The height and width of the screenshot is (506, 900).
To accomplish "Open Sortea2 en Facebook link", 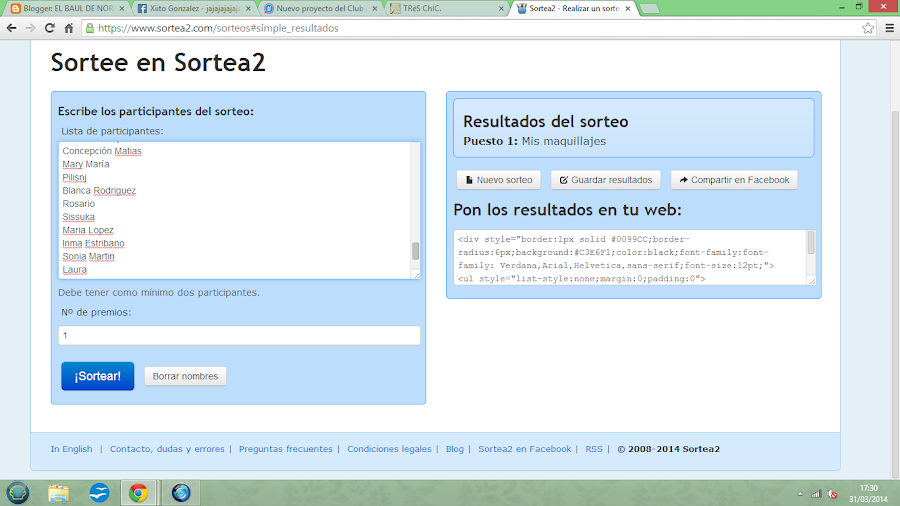I will tap(525, 449).
